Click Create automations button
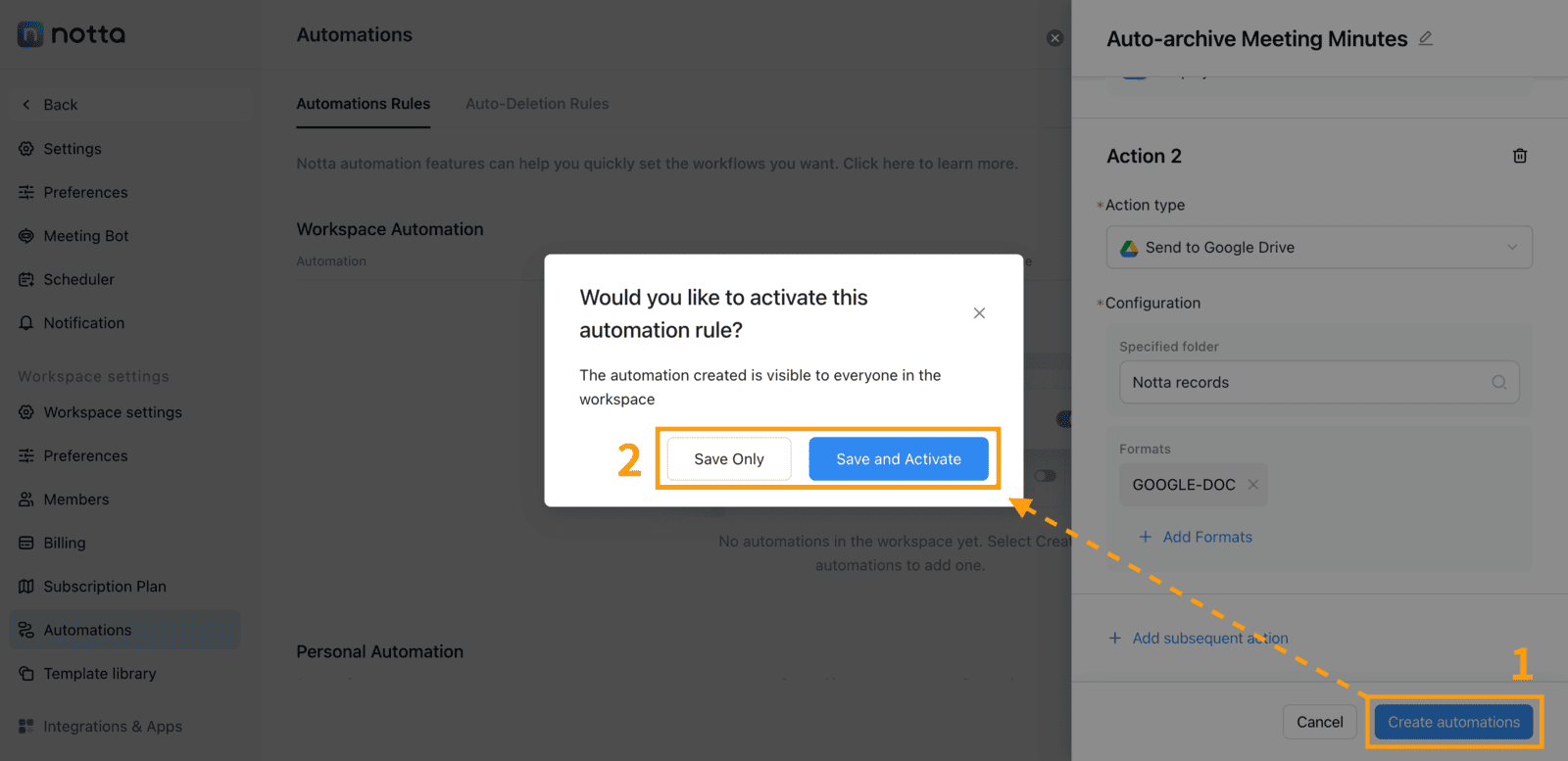 coord(1453,722)
